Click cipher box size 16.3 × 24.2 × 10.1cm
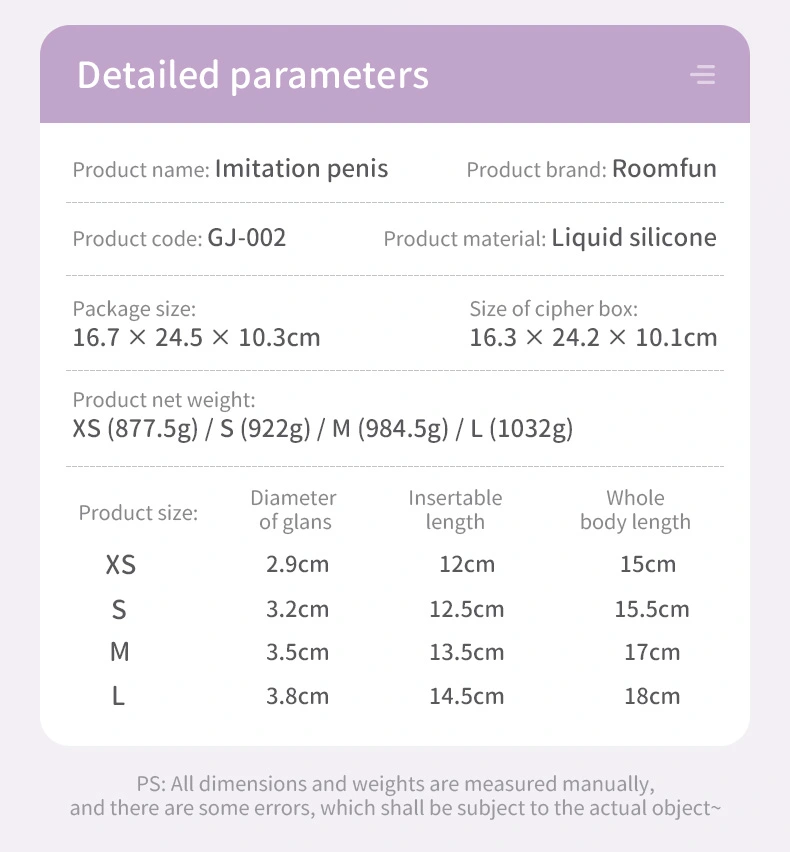 593,337
